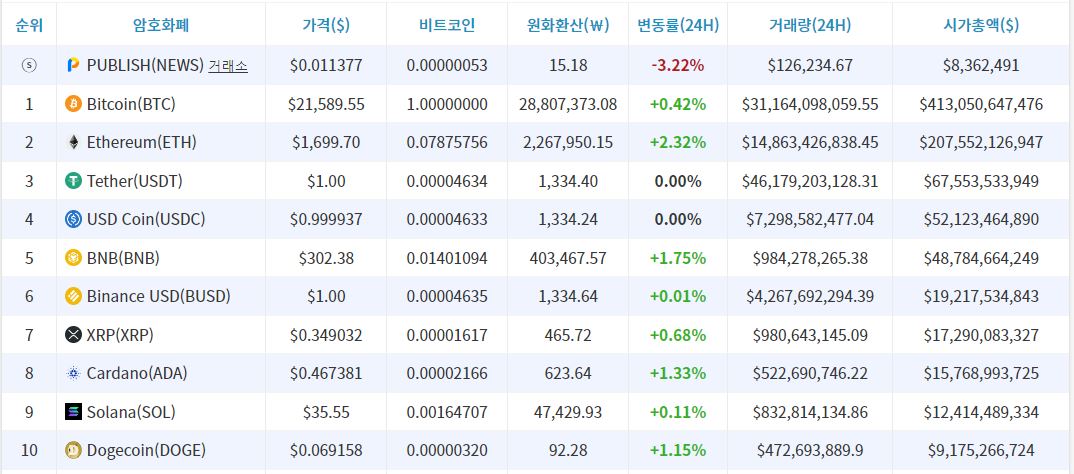The height and width of the screenshot is (474, 1074).
Task: Select Binance USD volume $4,267,692,294.39
Action: point(810,297)
